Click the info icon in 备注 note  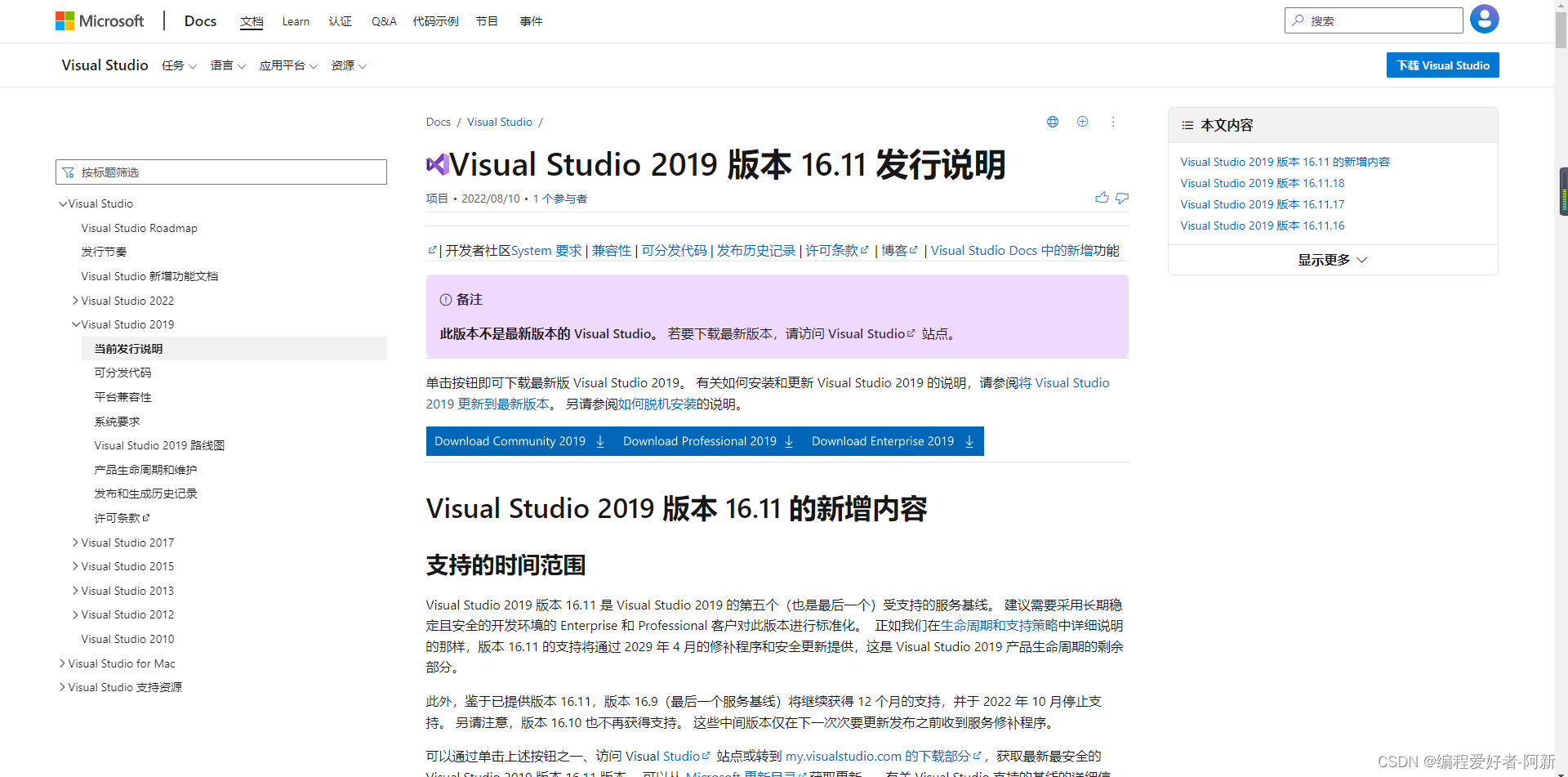446,300
